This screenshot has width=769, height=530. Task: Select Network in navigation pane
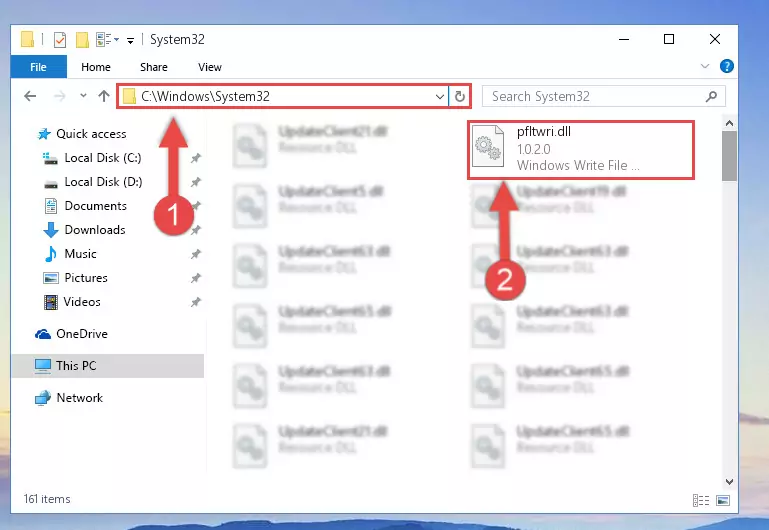point(80,398)
